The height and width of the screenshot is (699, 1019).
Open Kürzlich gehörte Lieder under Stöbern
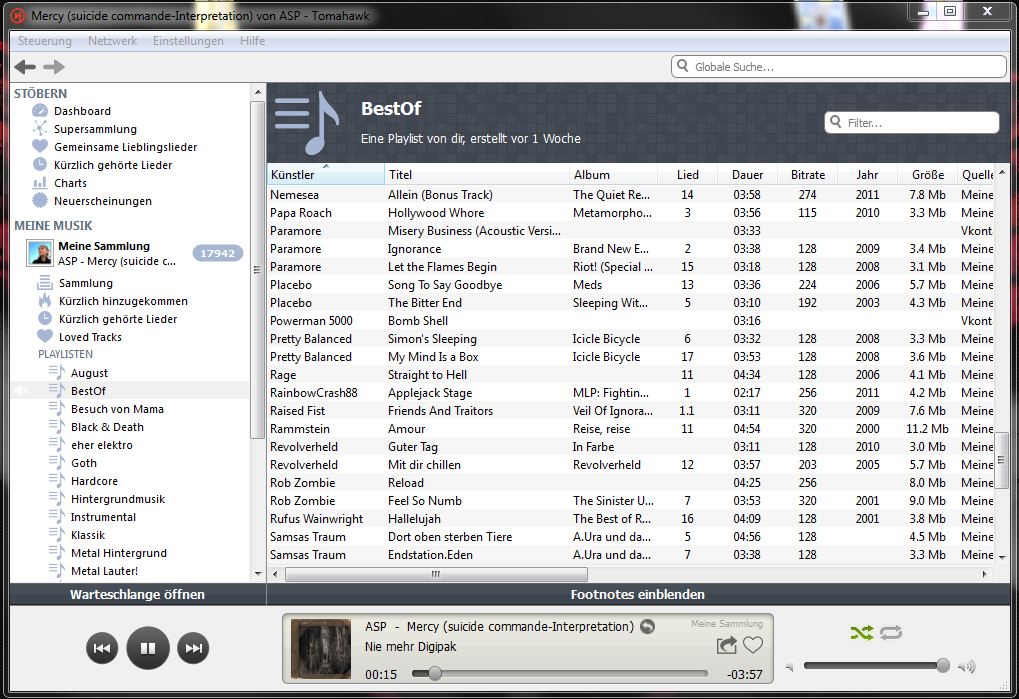pos(113,165)
